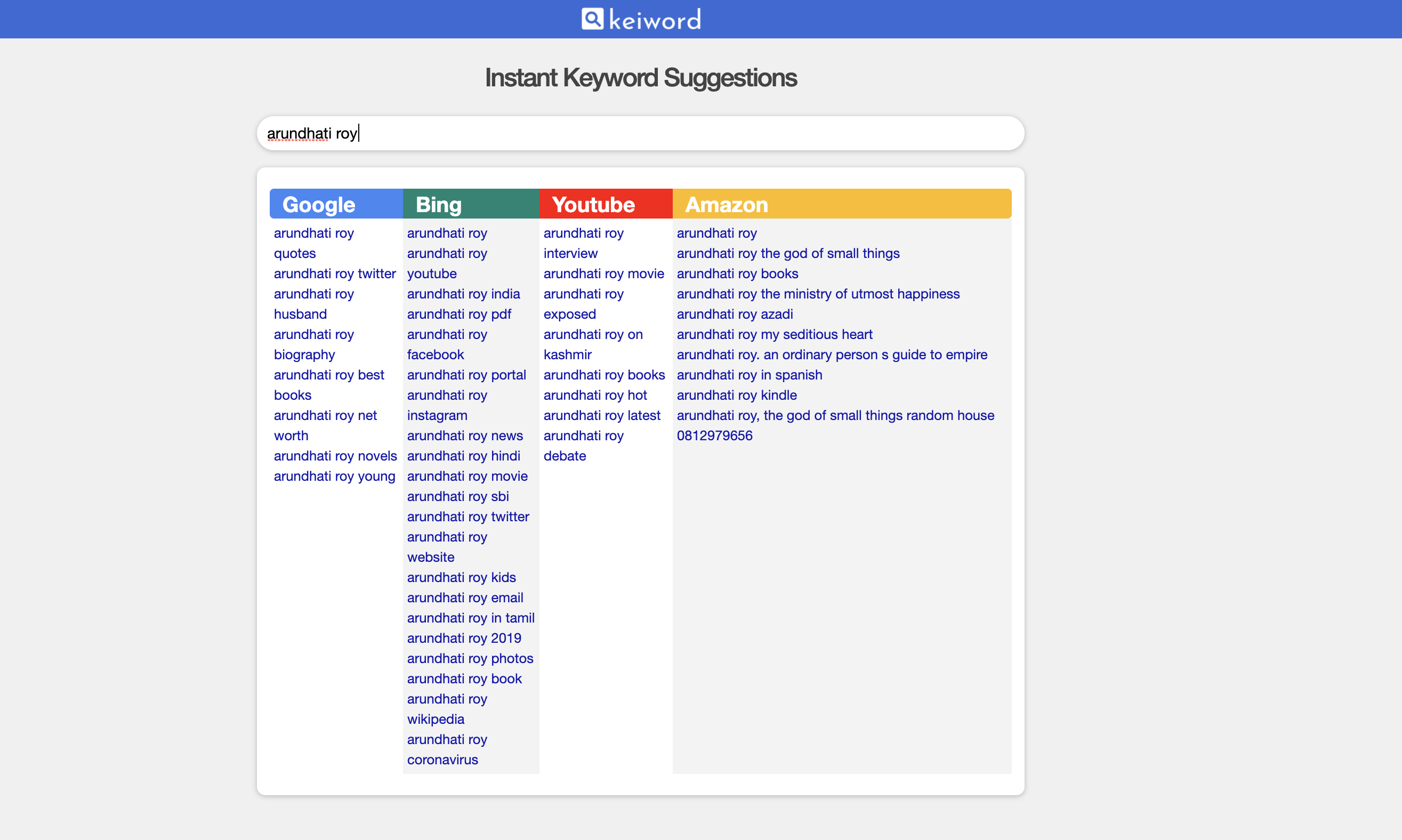Open Google suggestion arundhati roy biography

pyautogui.click(x=313, y=345)
